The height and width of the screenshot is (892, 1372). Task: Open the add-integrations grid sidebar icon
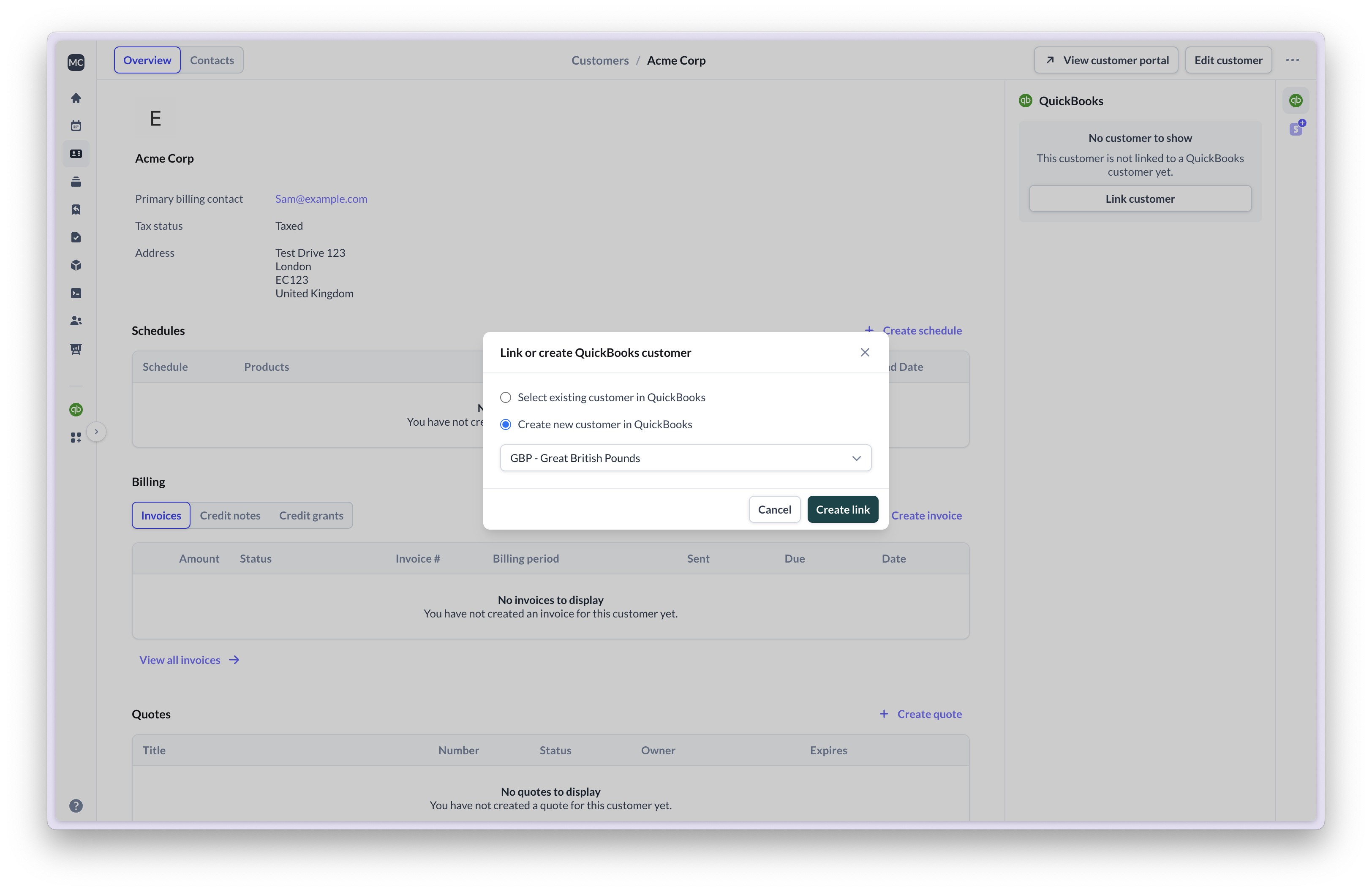click(x=76, y=438)
